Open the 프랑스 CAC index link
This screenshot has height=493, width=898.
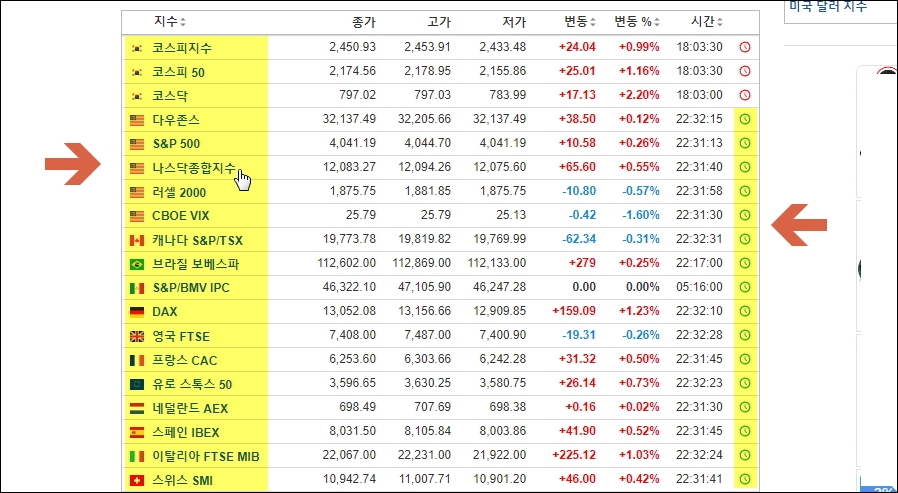[185, 361]
